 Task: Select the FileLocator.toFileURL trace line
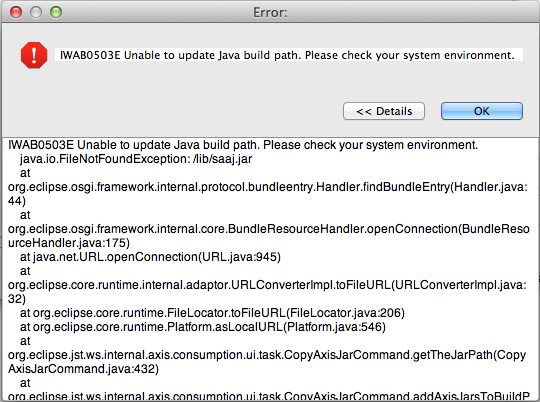click(212, 313)
